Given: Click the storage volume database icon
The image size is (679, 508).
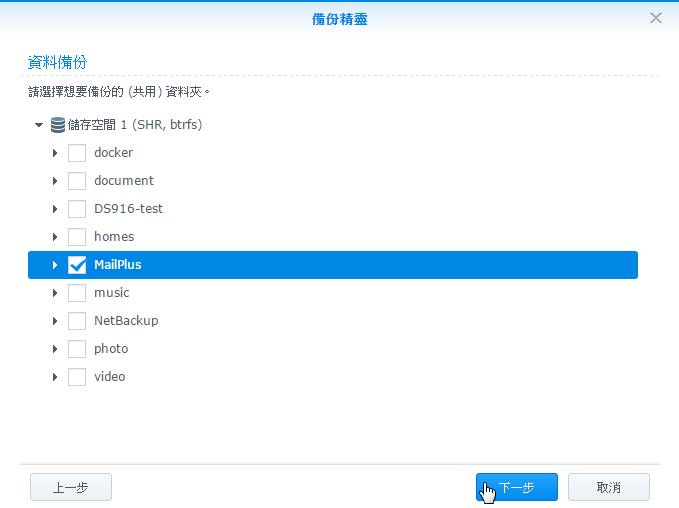Looking at the screenshot, I should (58, 125).
